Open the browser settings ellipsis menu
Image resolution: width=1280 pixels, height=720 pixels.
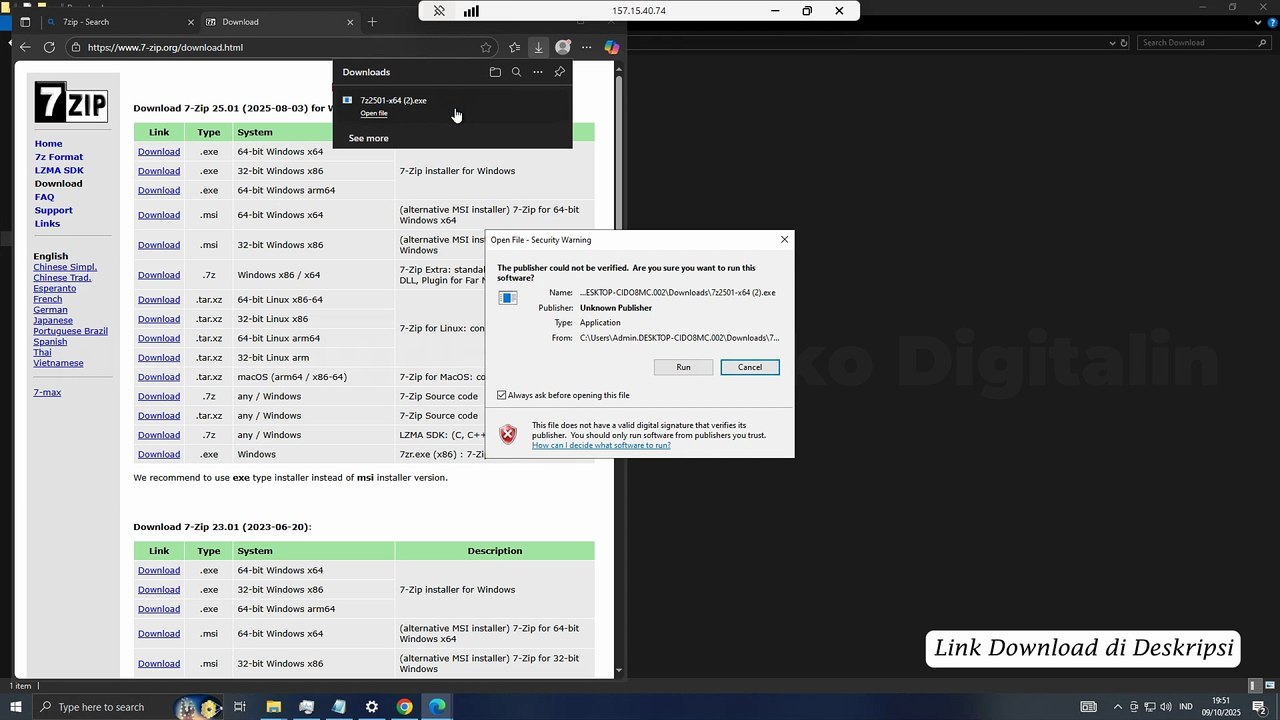[x=587, y=47]
